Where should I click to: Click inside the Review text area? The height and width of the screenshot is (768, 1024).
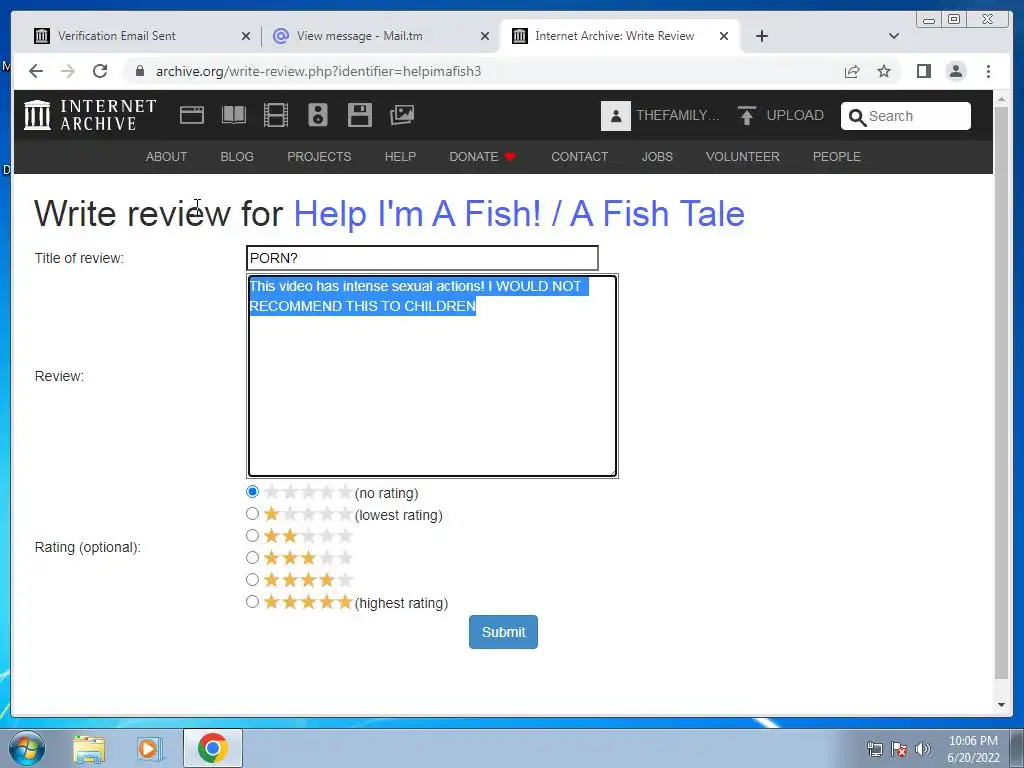pyautogui.click(x=432, y=376)
